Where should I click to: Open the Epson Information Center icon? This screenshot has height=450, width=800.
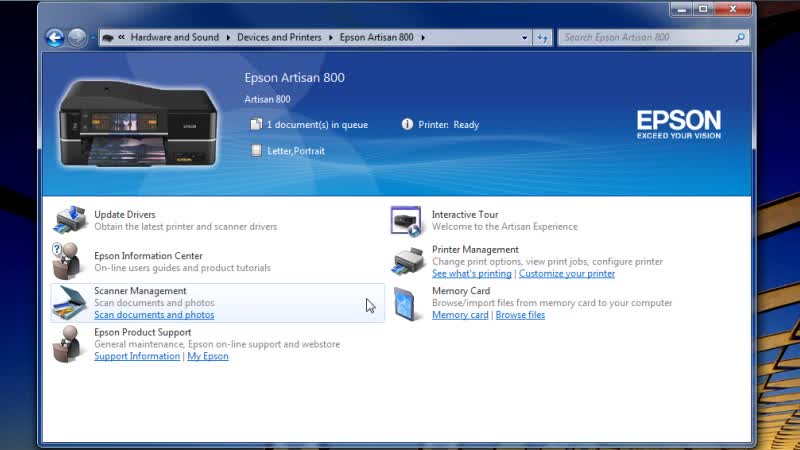pos(66,261)
